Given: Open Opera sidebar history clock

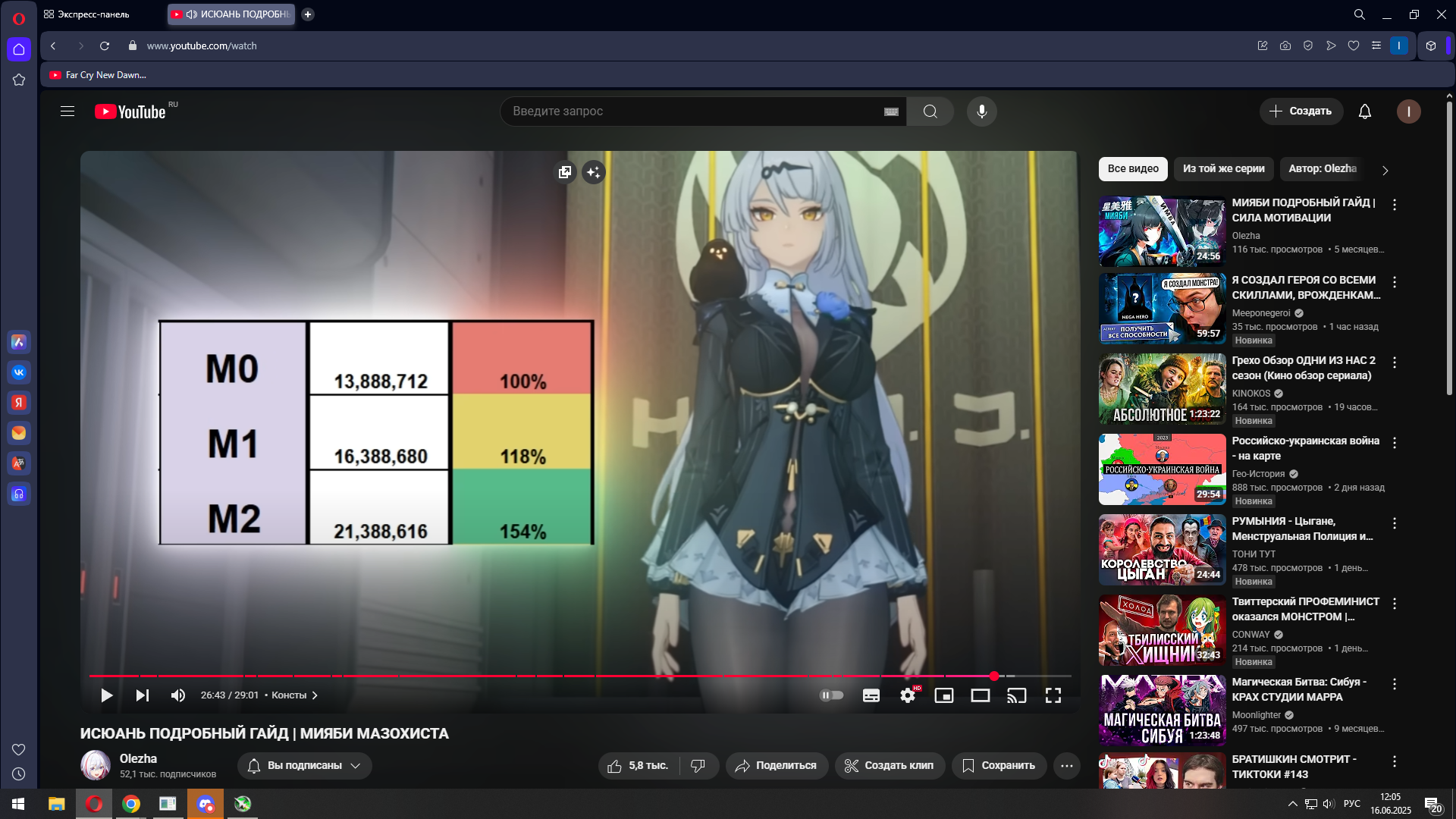Looking at the screenshot, I should [19, 774].
